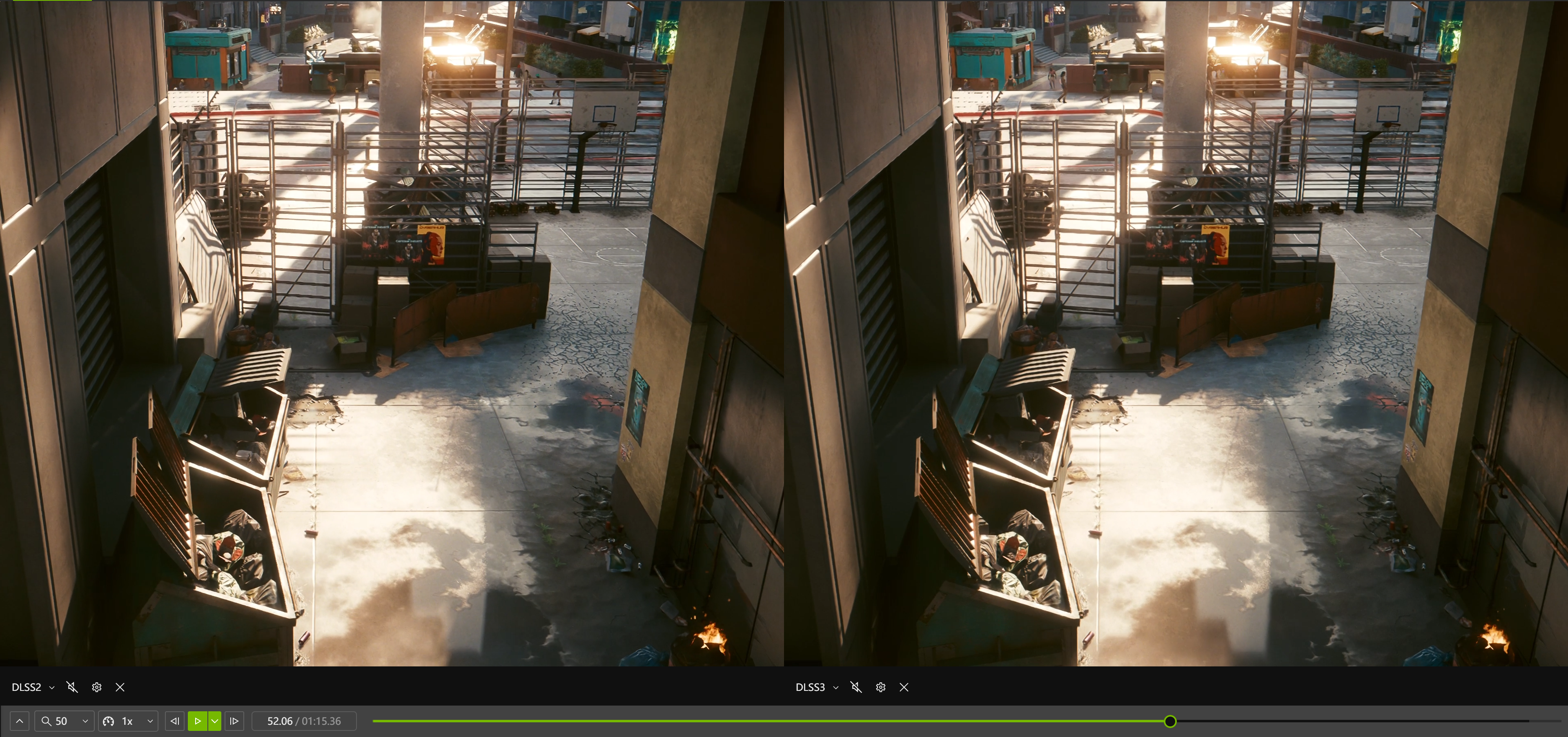Image resolution: width=1568 pixels, height=737 pixels.
Task: Open settings gear for DLSS3 video
Action: 881,687
